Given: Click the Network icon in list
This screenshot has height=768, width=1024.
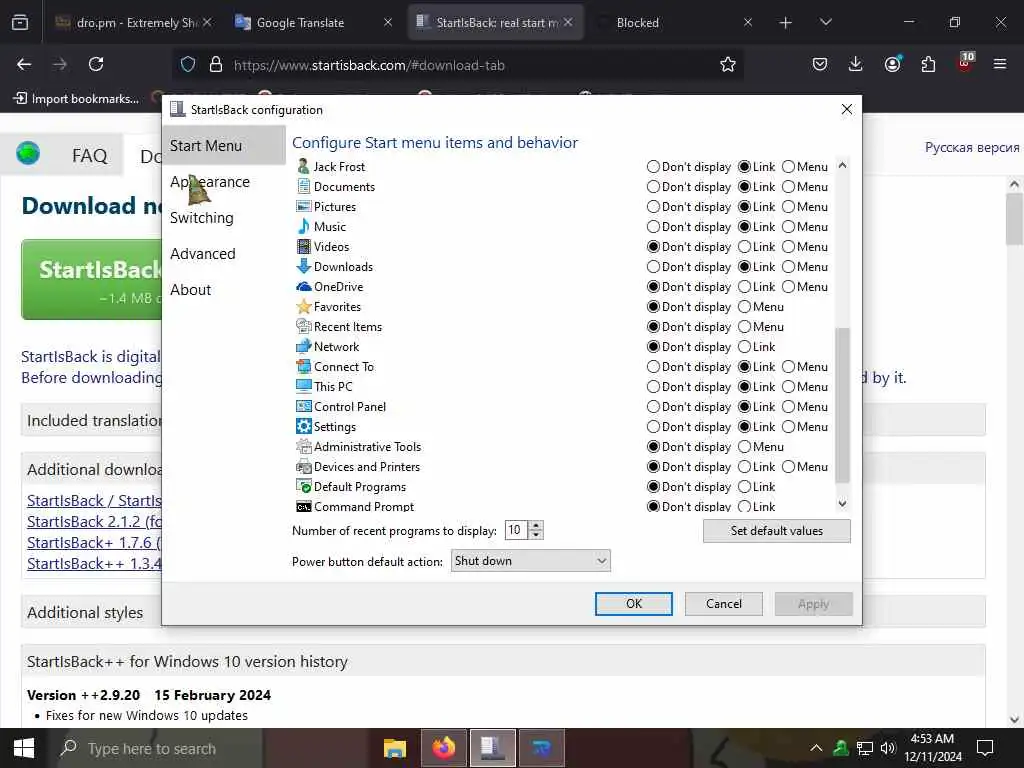Looking at the screenshot, I should [303, 347].
